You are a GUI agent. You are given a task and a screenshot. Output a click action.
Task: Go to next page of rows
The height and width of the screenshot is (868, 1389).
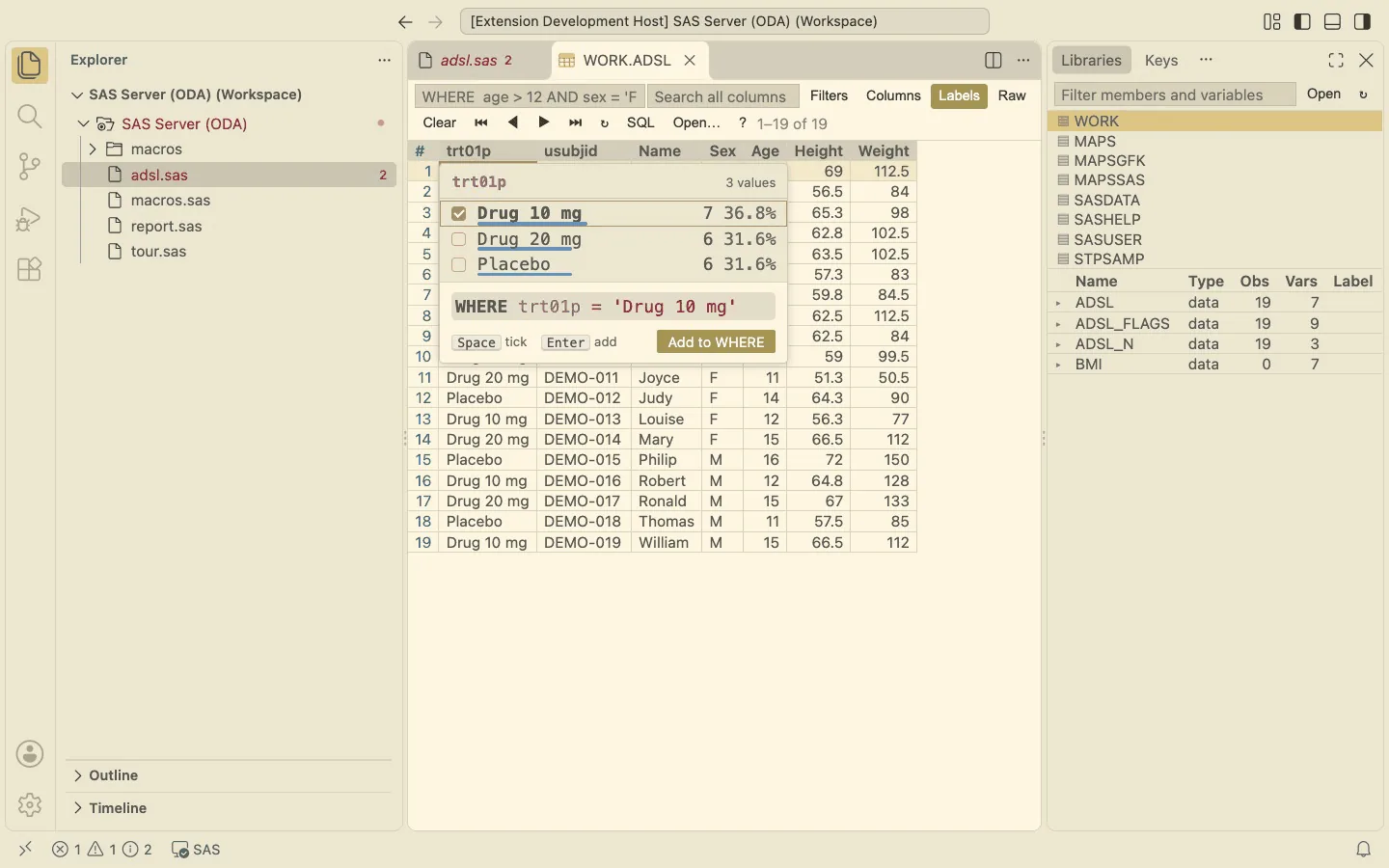point(544,122)
